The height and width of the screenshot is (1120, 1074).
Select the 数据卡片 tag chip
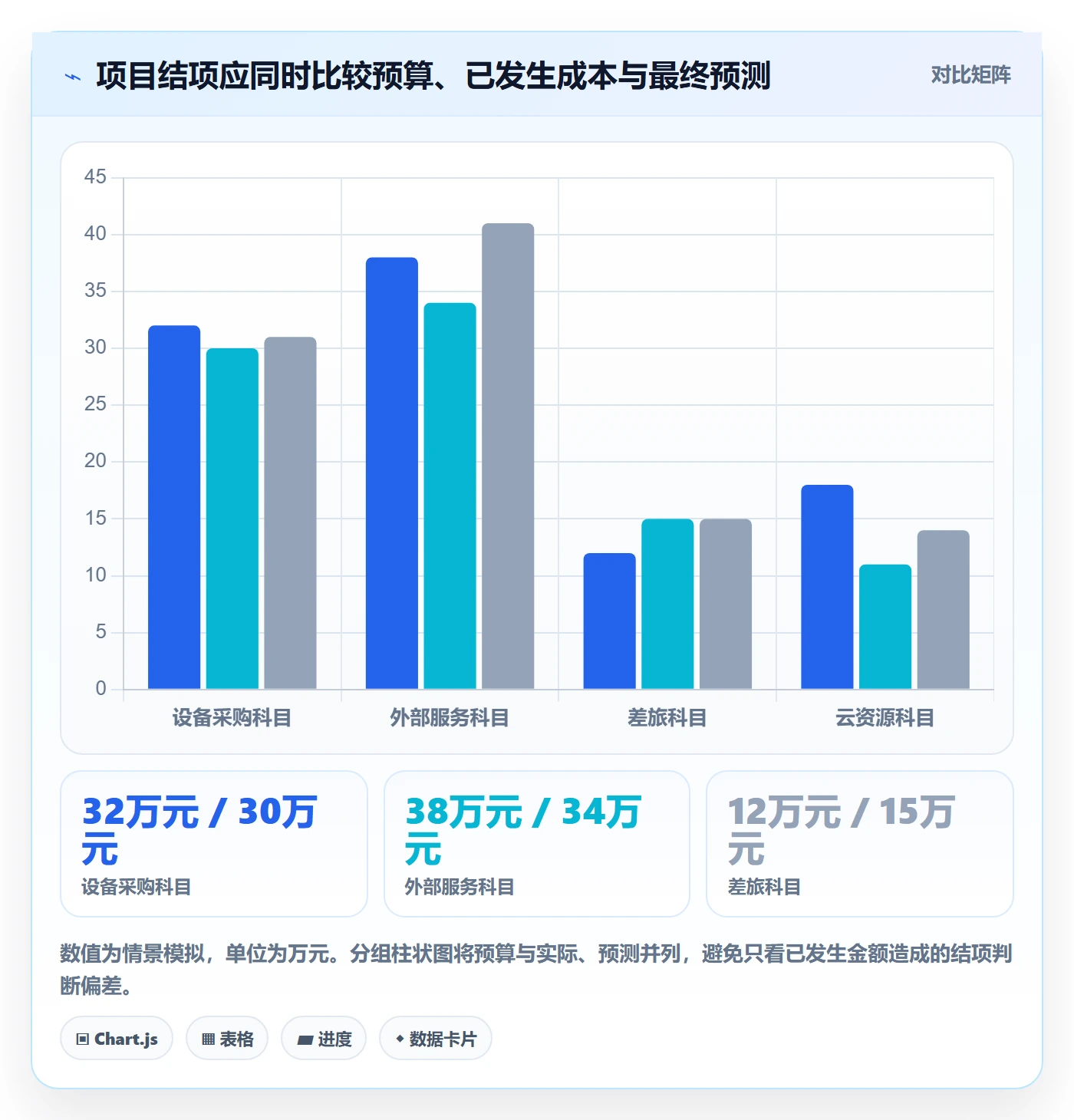pos(436,1039)
